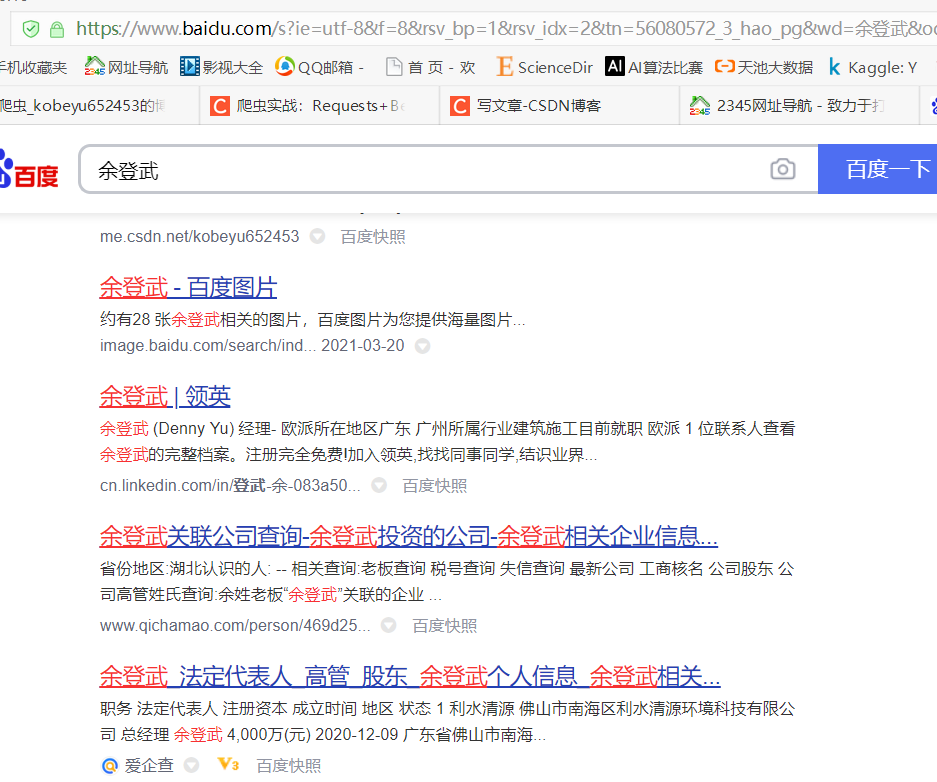This screenshot has height=782, width=937.
Task: Click the 爱企查 source icon
Action: (110, 765)
